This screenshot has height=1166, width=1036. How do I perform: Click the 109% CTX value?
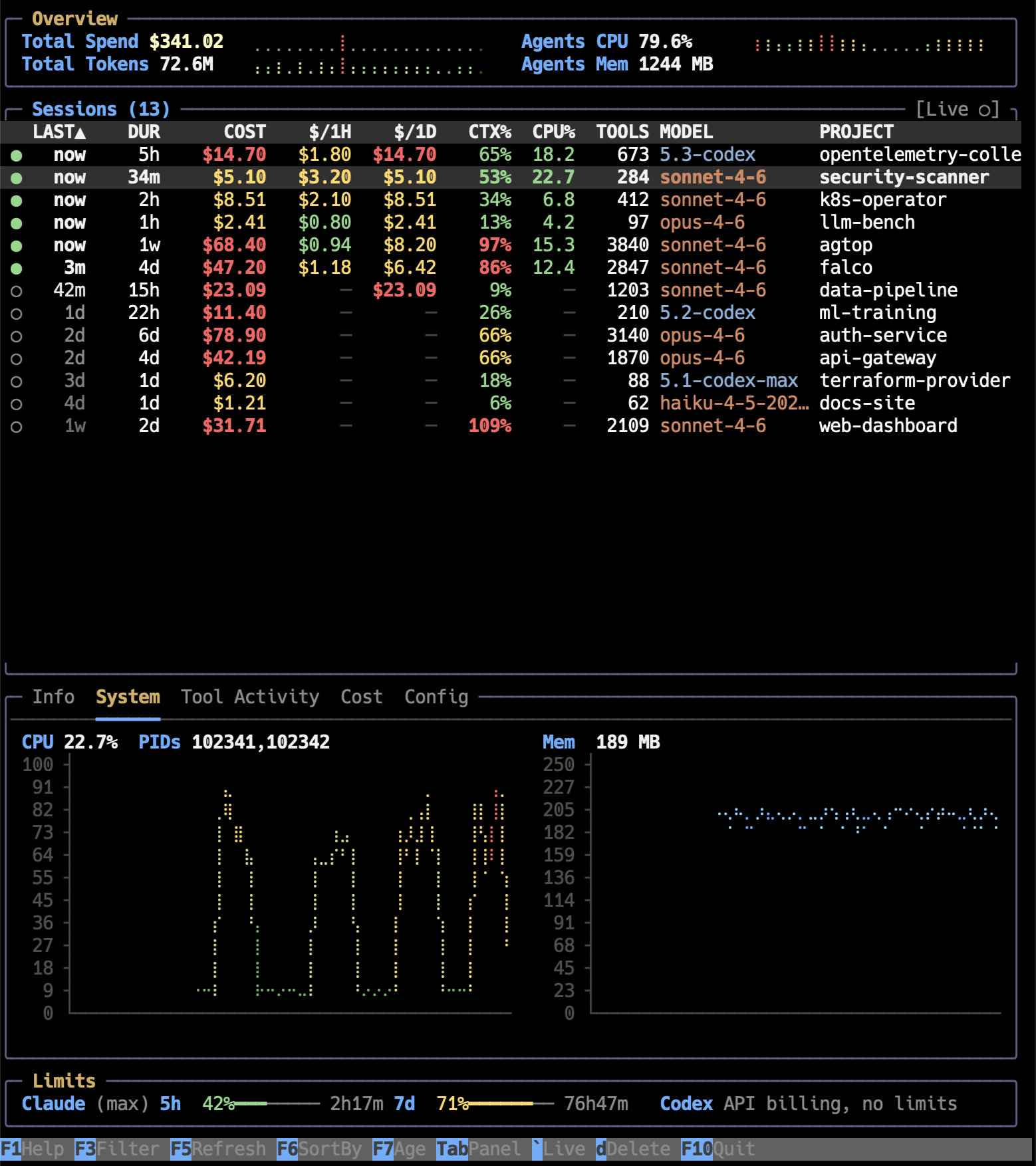490,426
